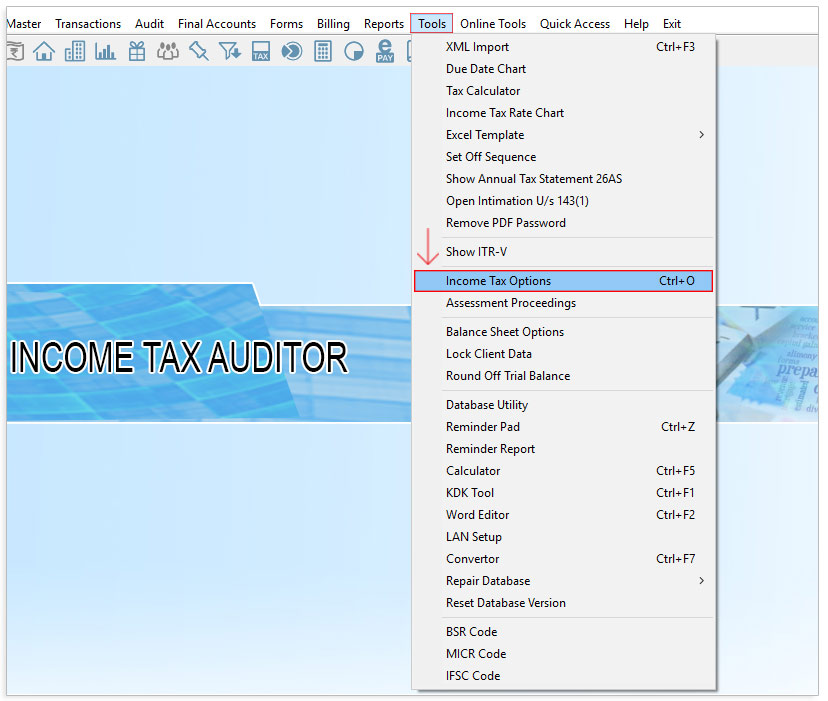Choose XML Import from Tools menu
Image resolution: width=828 pixels, height=701 pixels.
click(563, 47)
